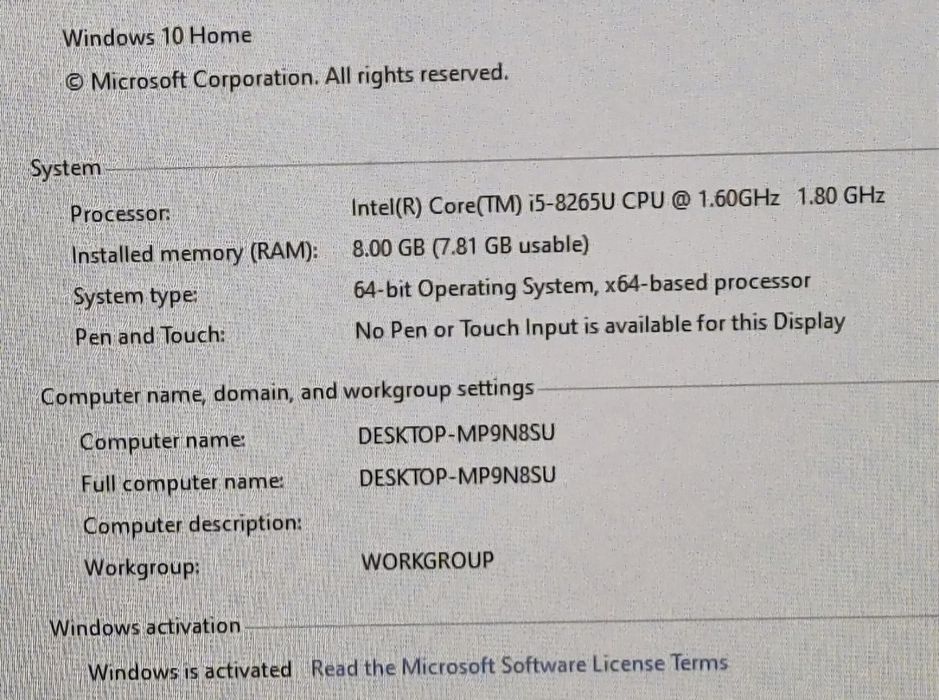Screen dimensions: 939x700
Task: Select No Pen or Touch Input text
Action: [600, 326]
